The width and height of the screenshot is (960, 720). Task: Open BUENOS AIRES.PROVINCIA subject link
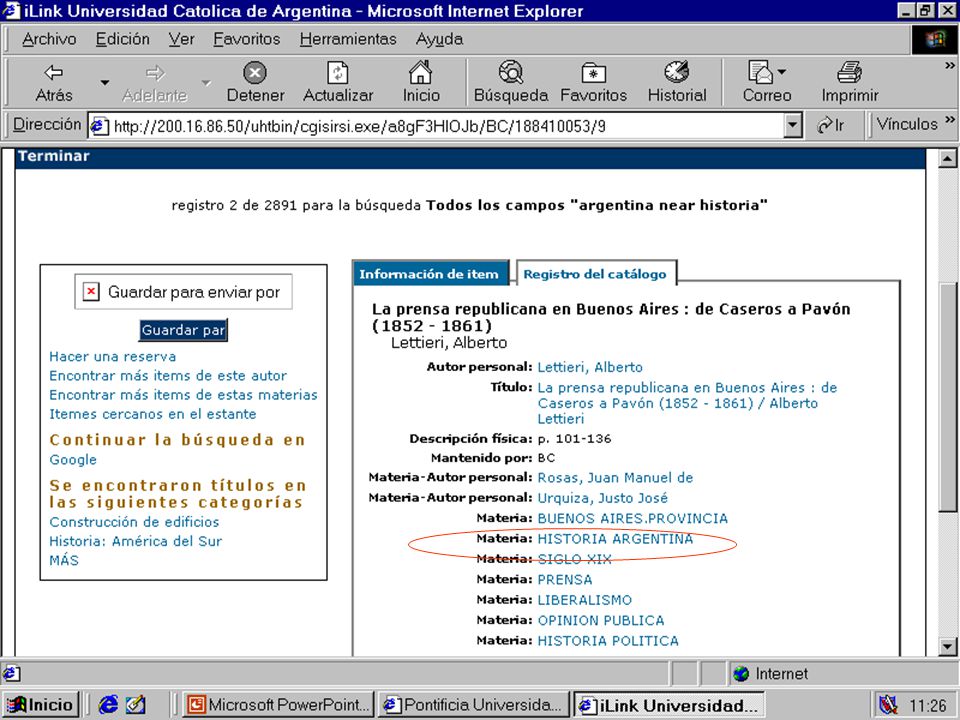click(x=632, y=519)
